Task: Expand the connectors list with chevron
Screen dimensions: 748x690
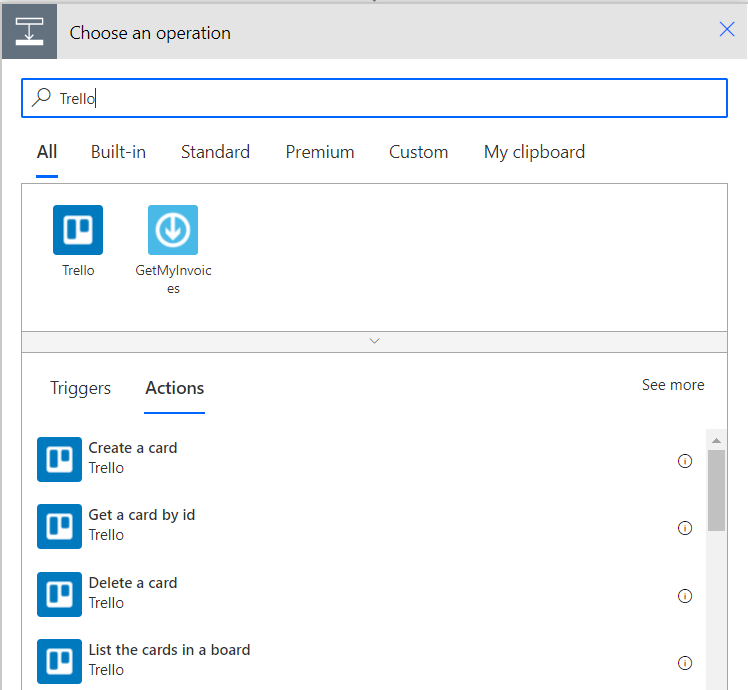Action: point(374,341)
